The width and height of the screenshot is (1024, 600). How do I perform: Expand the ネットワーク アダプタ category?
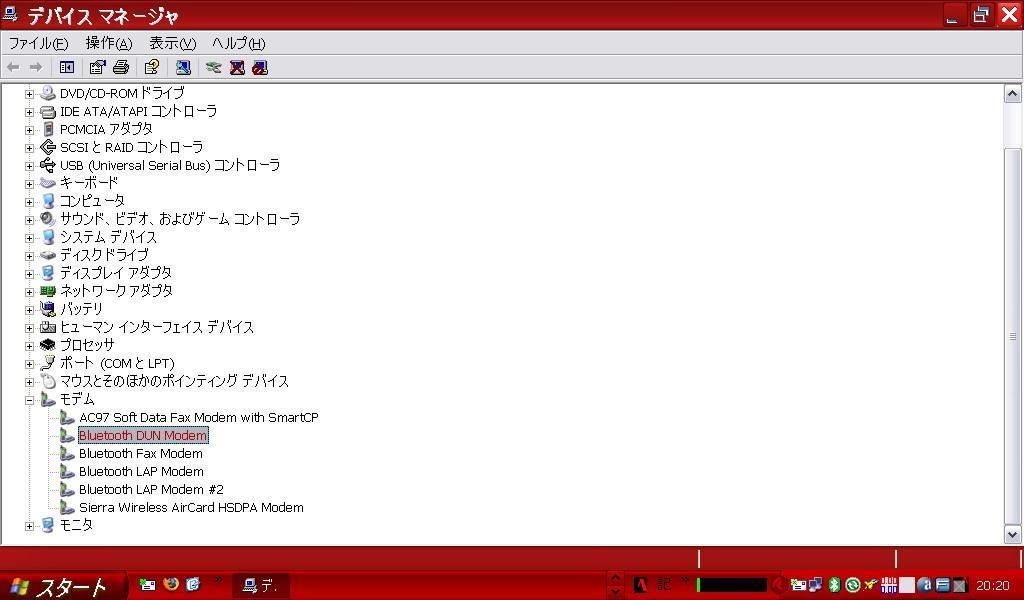pyautogui.click(x=30, y=291)
